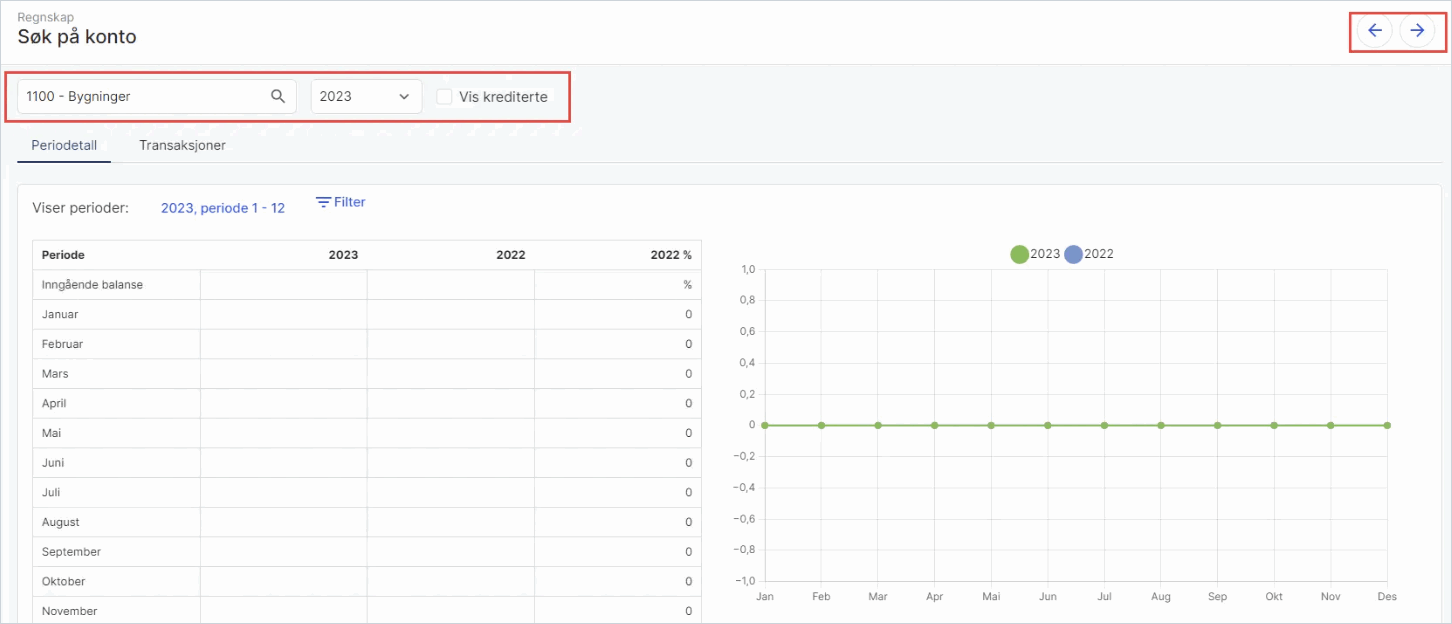Viewport: 1452px width, 624px height.
Task: Select the Mai row label in table
Action: [x=52, y=433]
